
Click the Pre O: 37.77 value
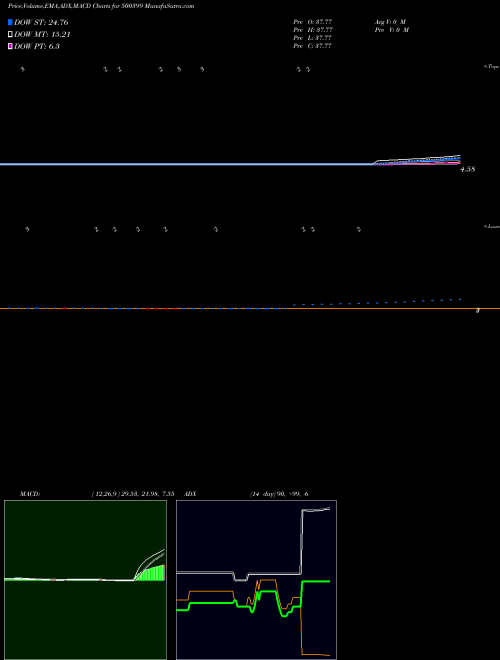click(313, 21)
